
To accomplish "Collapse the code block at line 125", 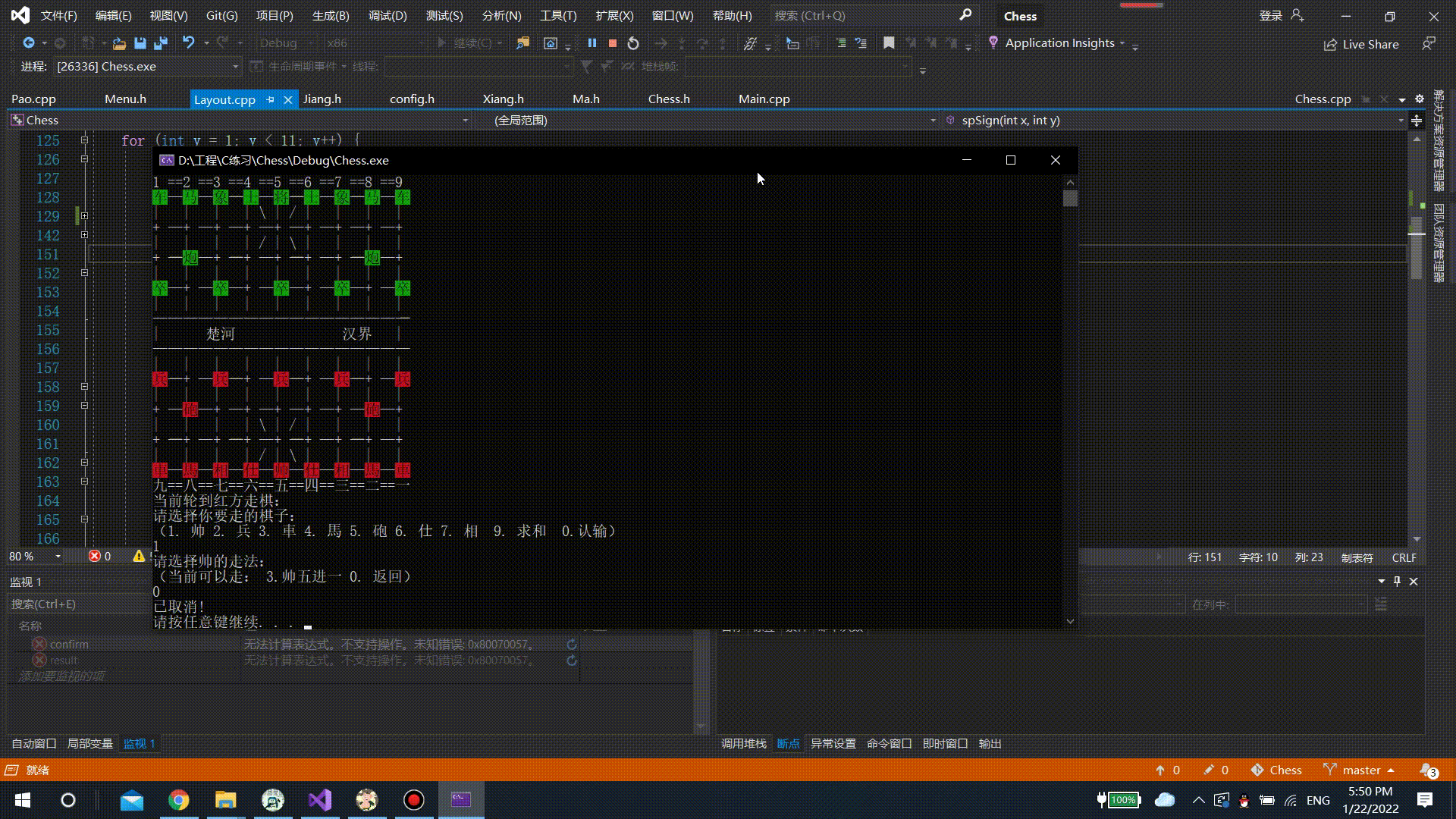I will 84,140.
